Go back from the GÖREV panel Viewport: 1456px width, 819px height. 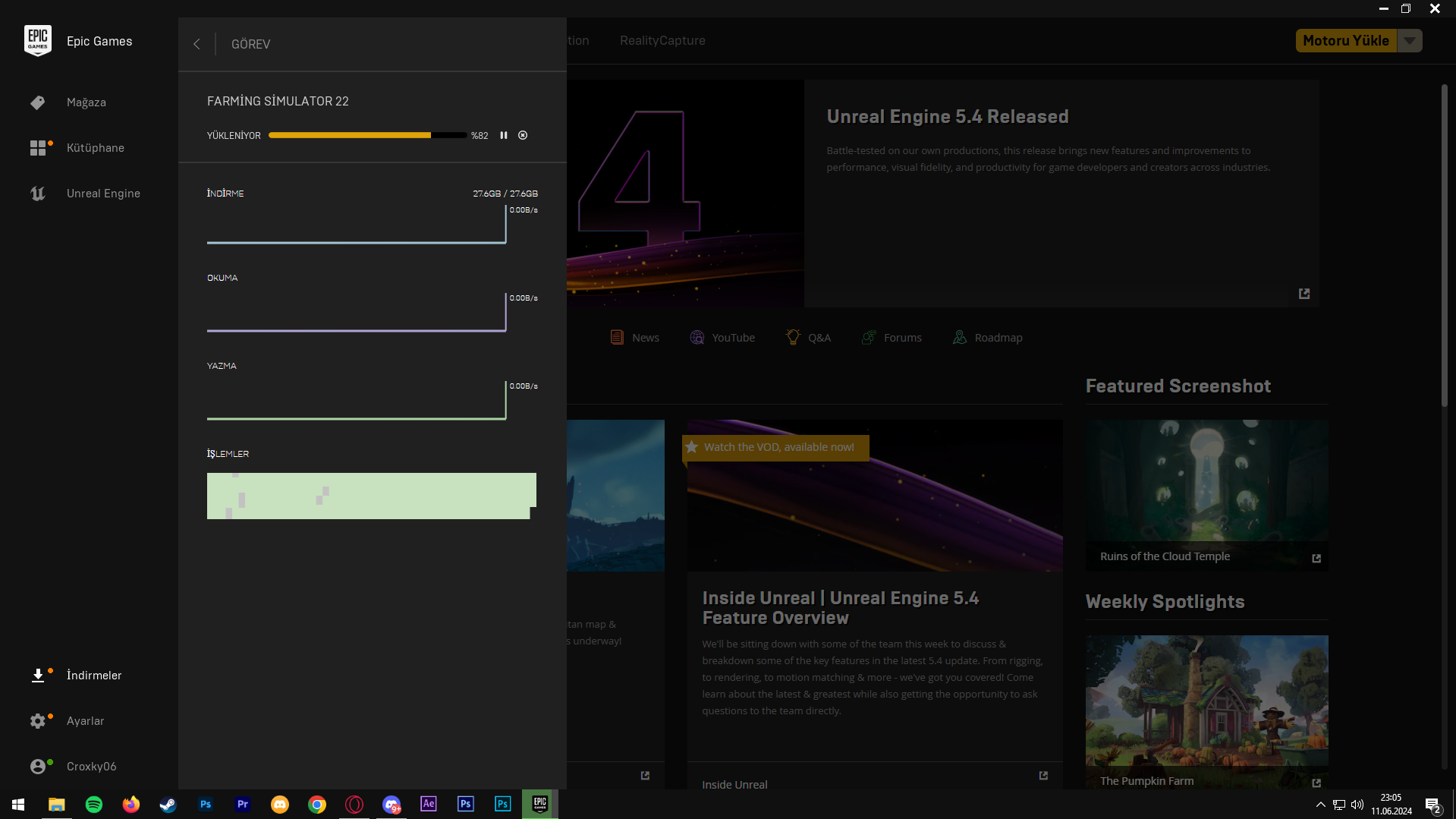tap(197, 44)
